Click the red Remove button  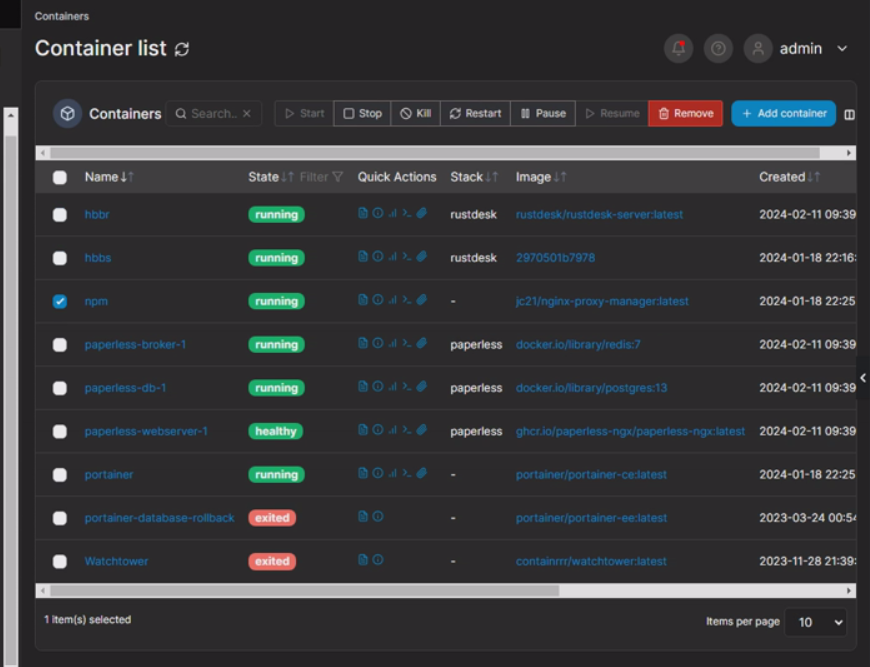685,113
